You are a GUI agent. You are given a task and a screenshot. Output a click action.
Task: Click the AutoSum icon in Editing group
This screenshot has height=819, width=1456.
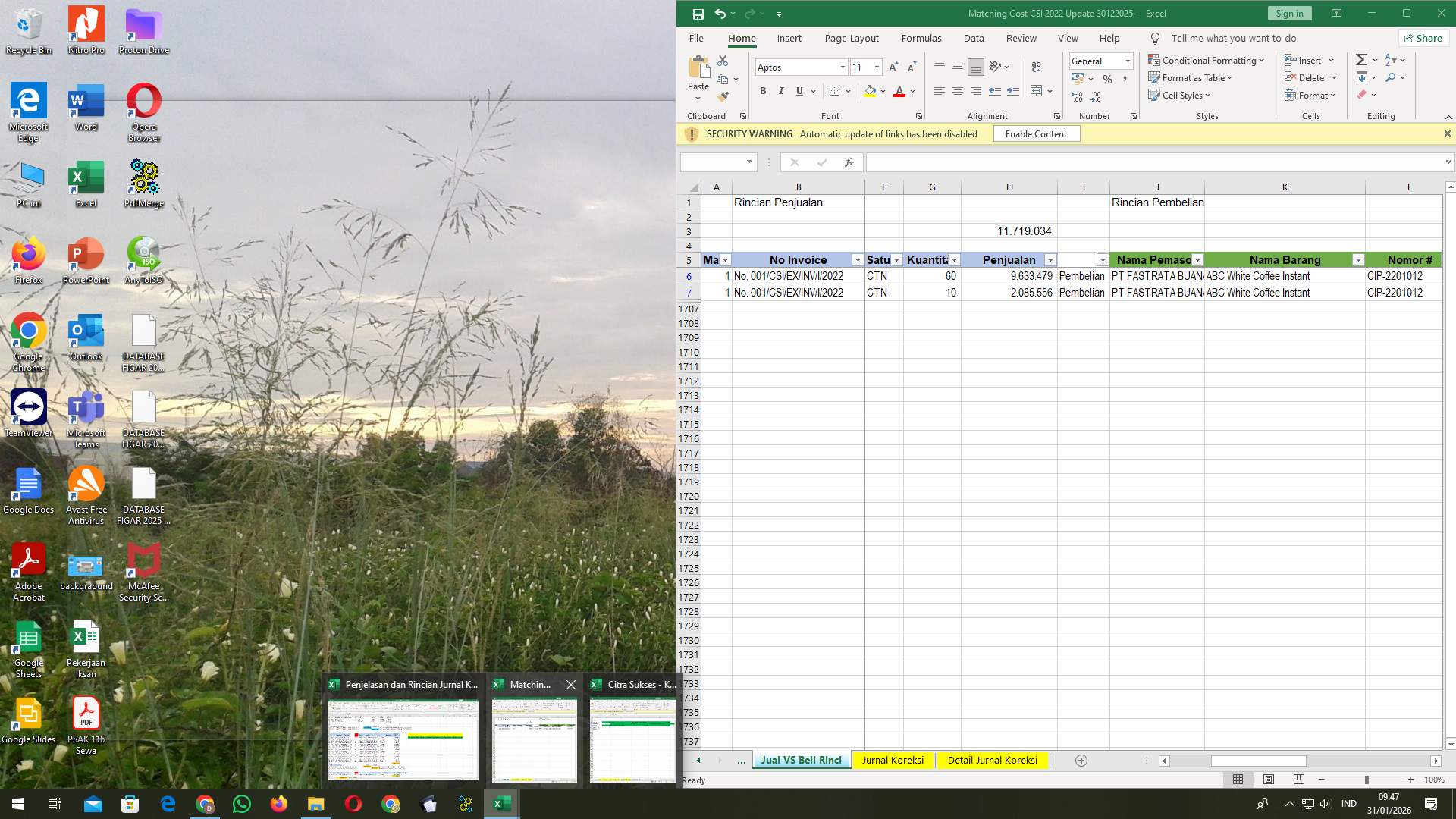coord(1361,59)
